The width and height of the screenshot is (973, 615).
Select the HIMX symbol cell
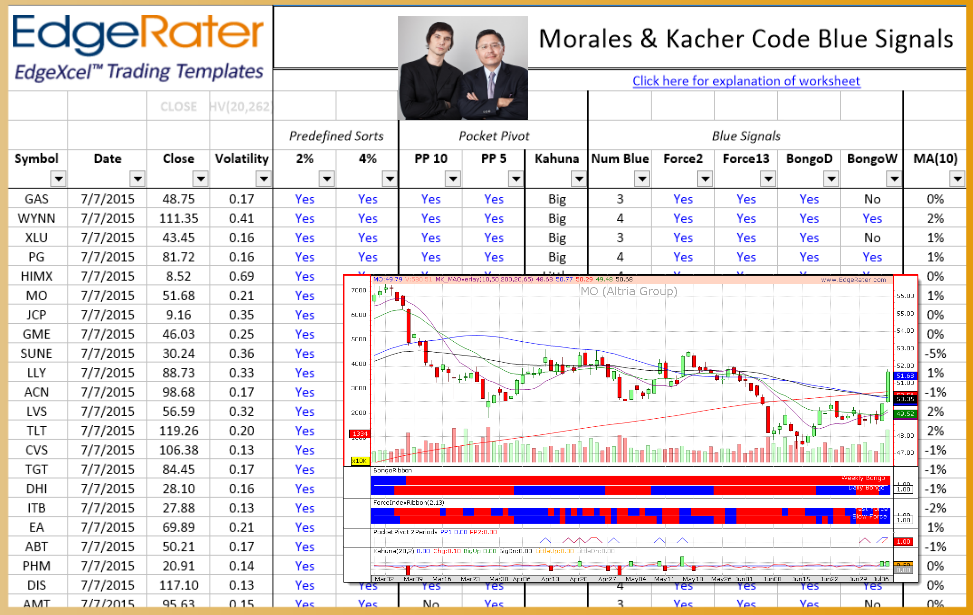pos(37,276)
